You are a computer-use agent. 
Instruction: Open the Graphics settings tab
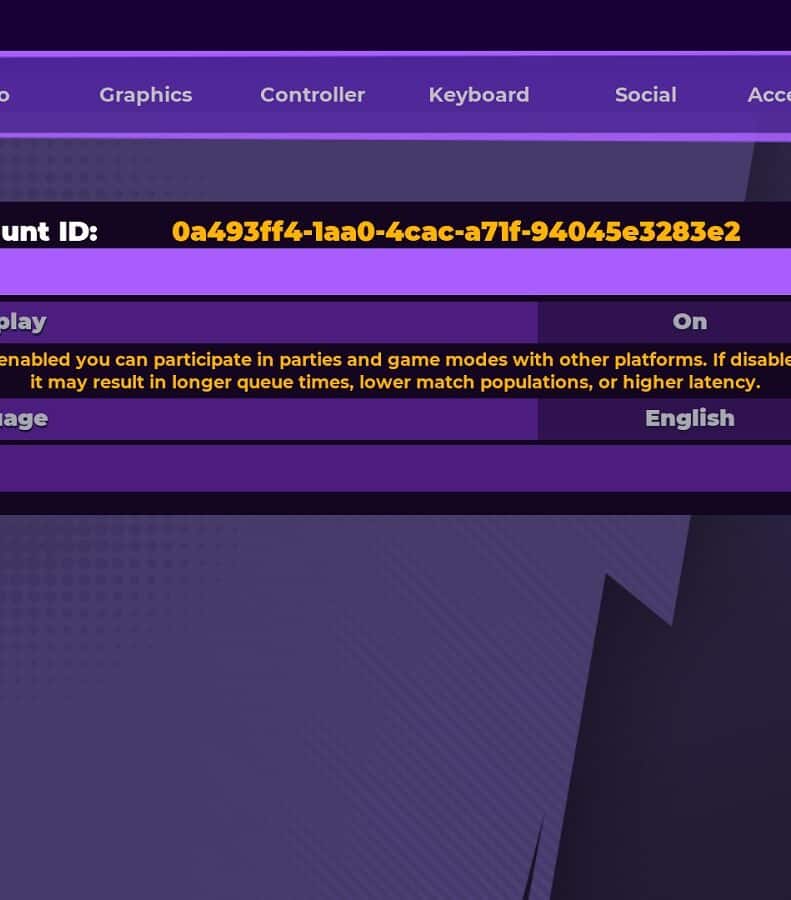[x=145, y=95]
